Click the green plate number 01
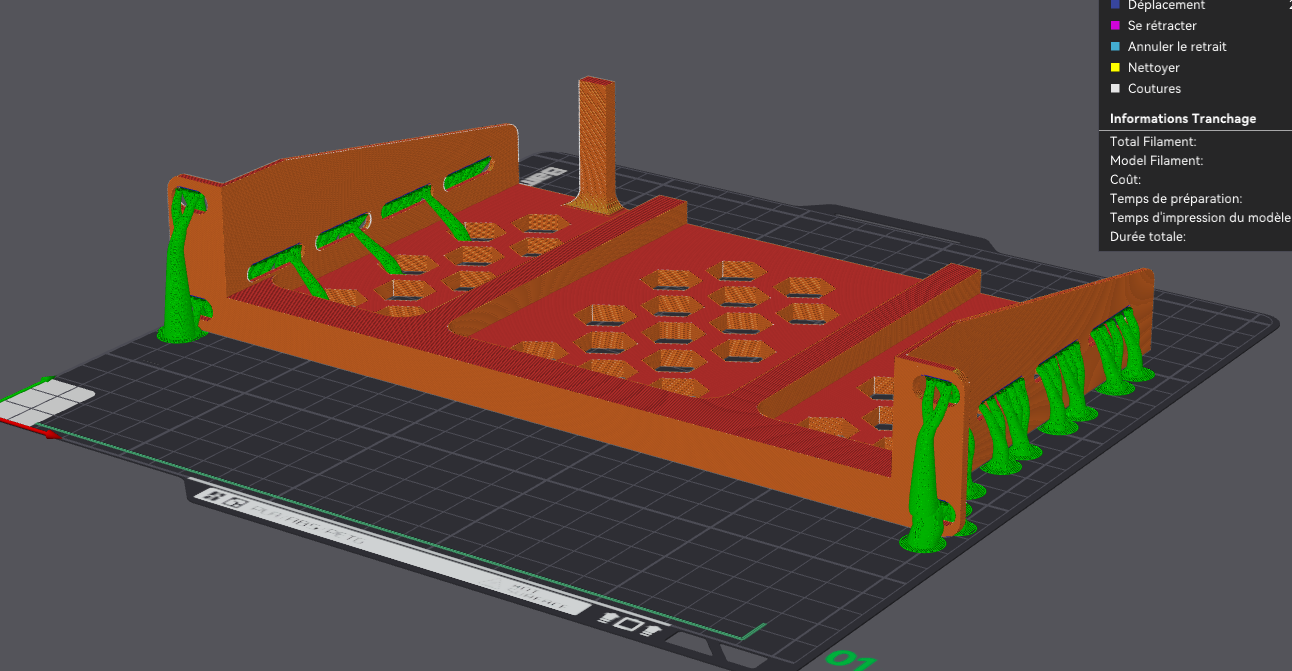This screenshot has height=671, width=1292. pos(849,660)
